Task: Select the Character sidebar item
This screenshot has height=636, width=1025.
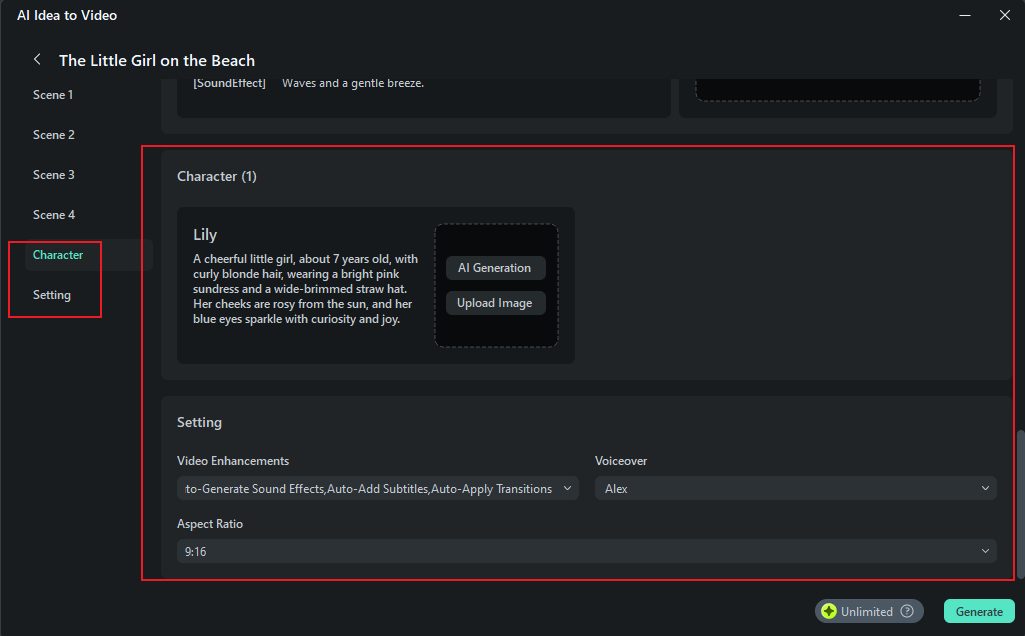Action: 58,255
